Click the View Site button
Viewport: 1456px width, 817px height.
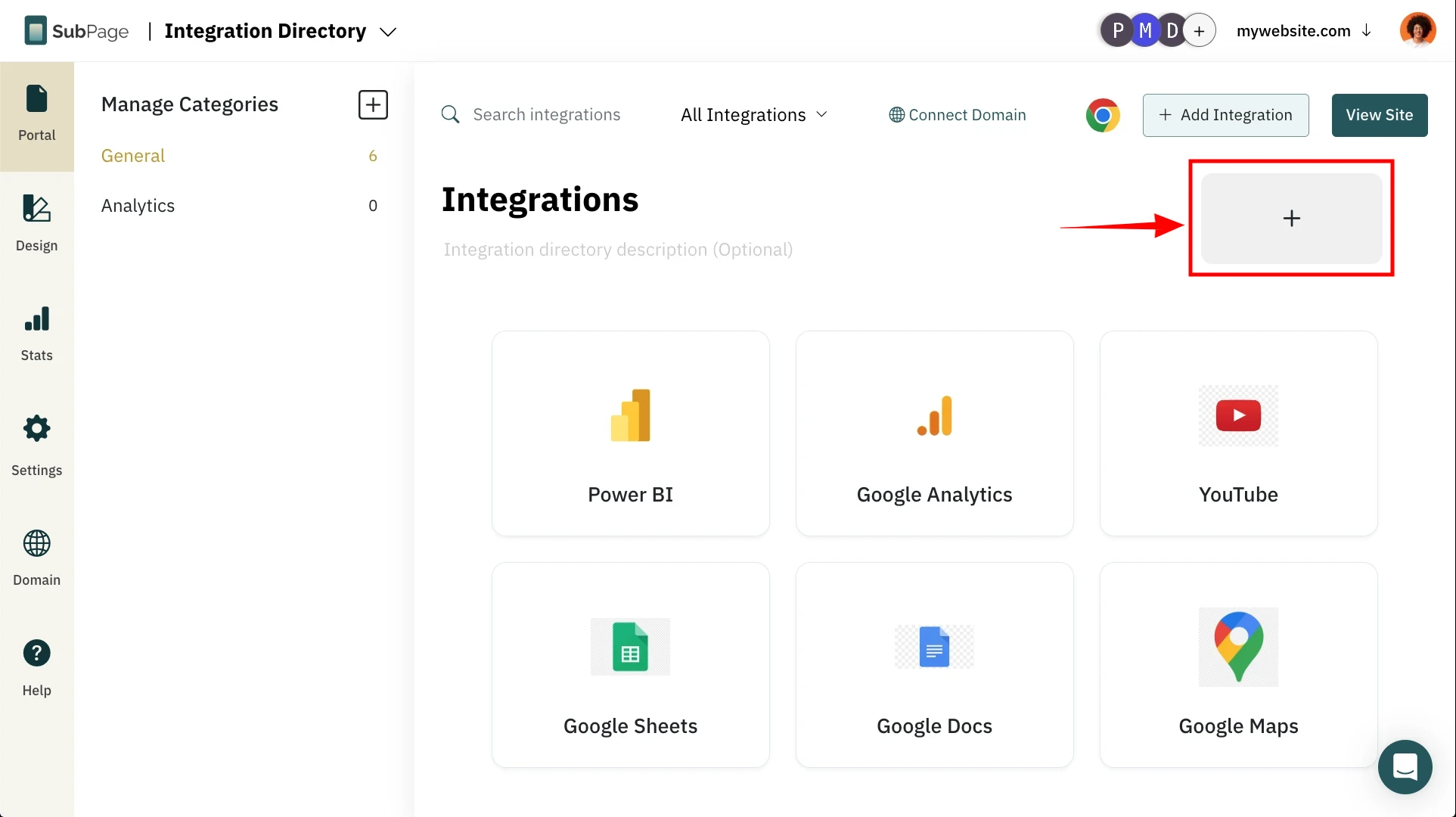pyautogui.click(x=1380, y=115)
